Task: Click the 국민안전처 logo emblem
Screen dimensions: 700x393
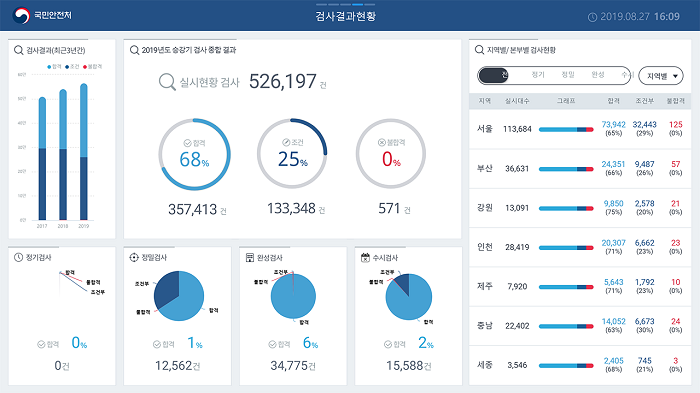Action: coord(21,16)
